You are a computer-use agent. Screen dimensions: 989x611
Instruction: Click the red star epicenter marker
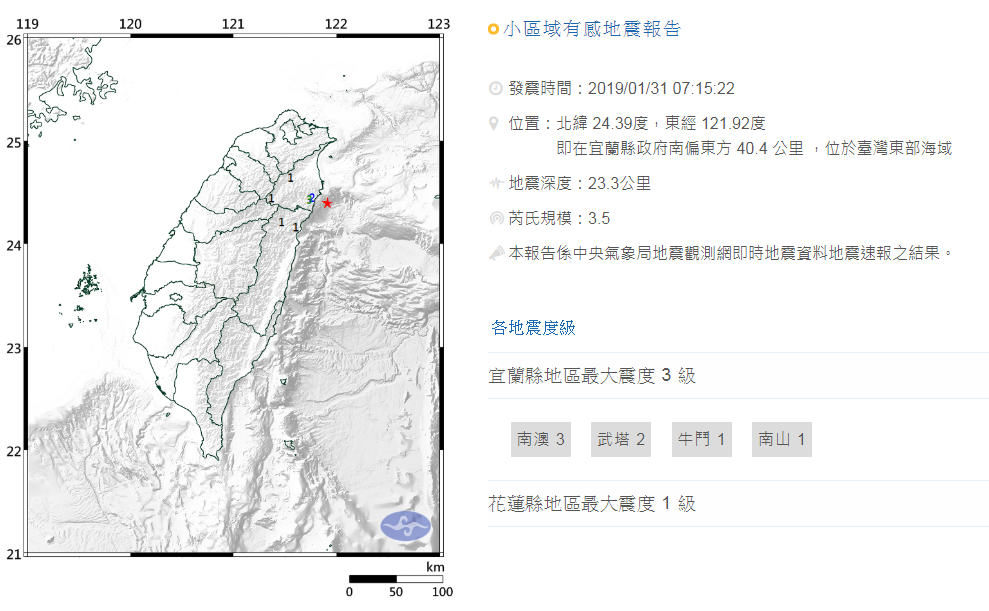[327, 203]
